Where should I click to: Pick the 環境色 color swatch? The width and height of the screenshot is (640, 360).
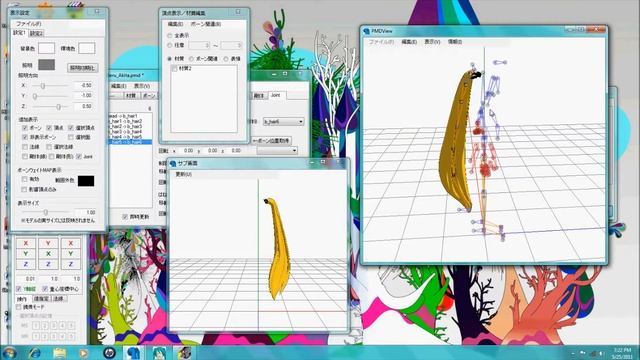coord(87,48)
